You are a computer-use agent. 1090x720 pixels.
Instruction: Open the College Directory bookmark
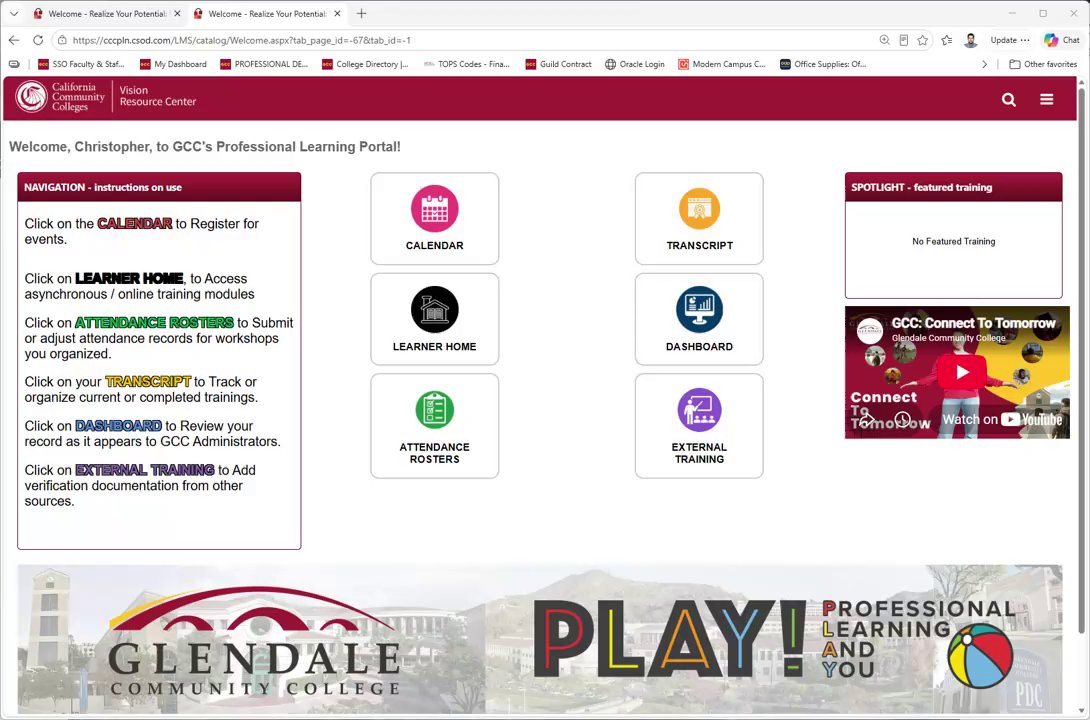pos(365,64)
